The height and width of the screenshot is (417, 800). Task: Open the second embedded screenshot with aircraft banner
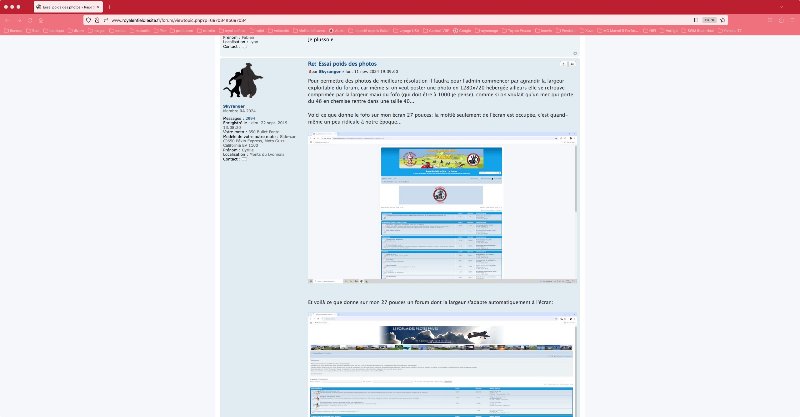(x=442, y=365)
